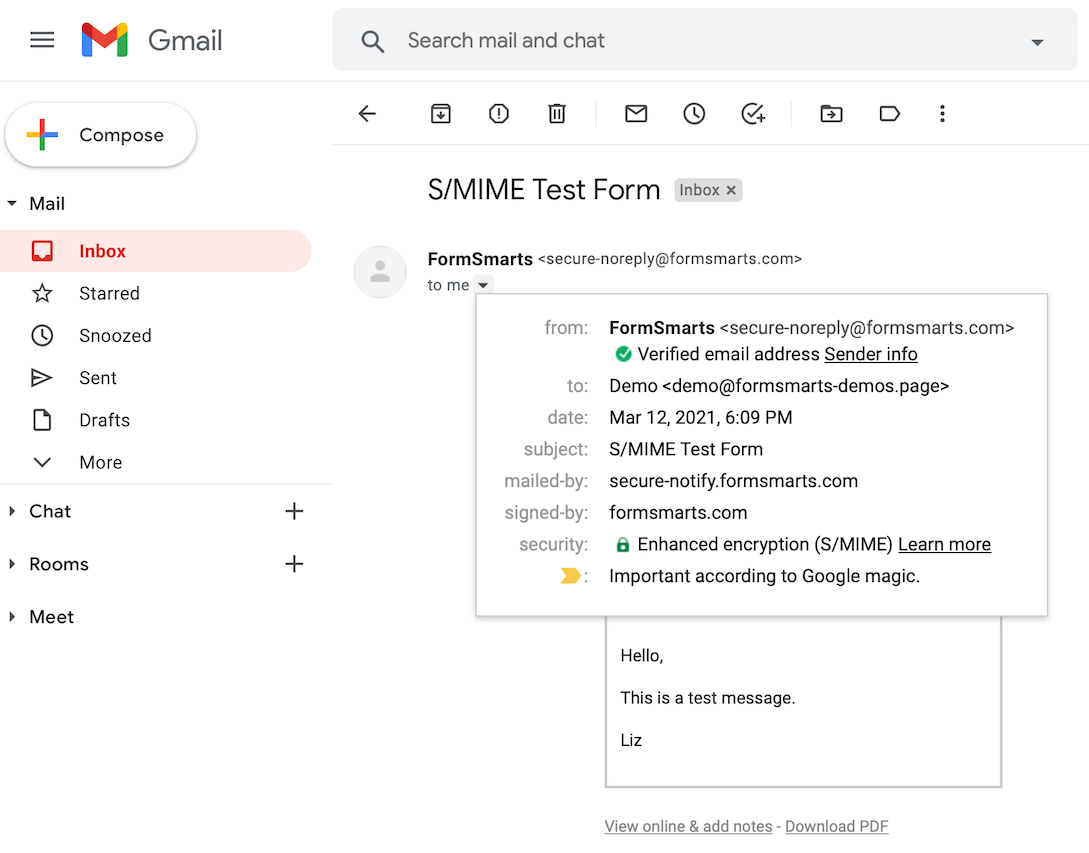1089x853 pixels.
Task: Click the email subject 'S/MIME Test Form' heading
Action: pos(544,190)
